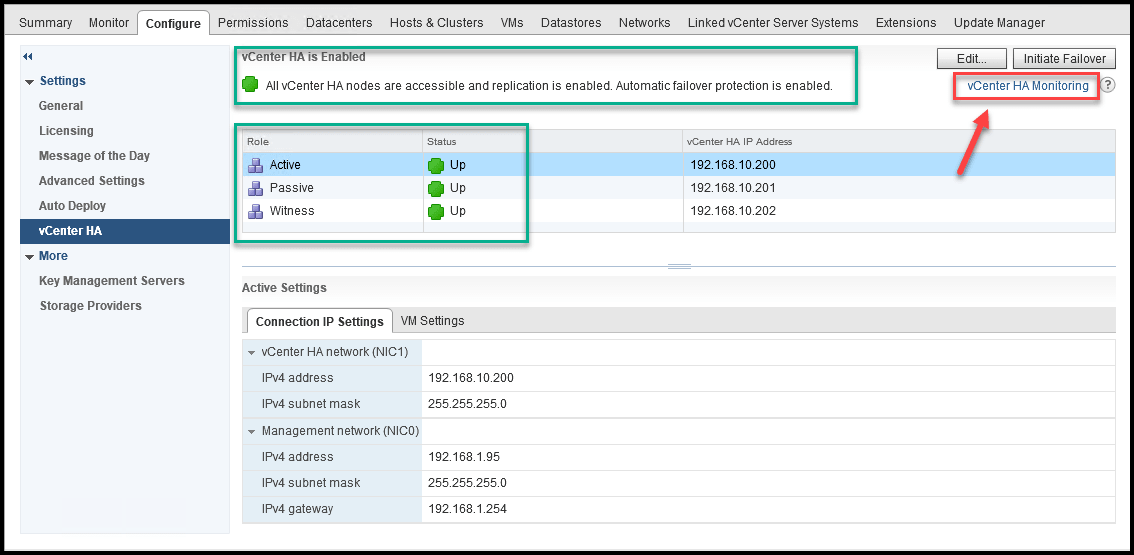Click the help question mark icon
The image size is (1134, 555).
(x=1108, y=85)
